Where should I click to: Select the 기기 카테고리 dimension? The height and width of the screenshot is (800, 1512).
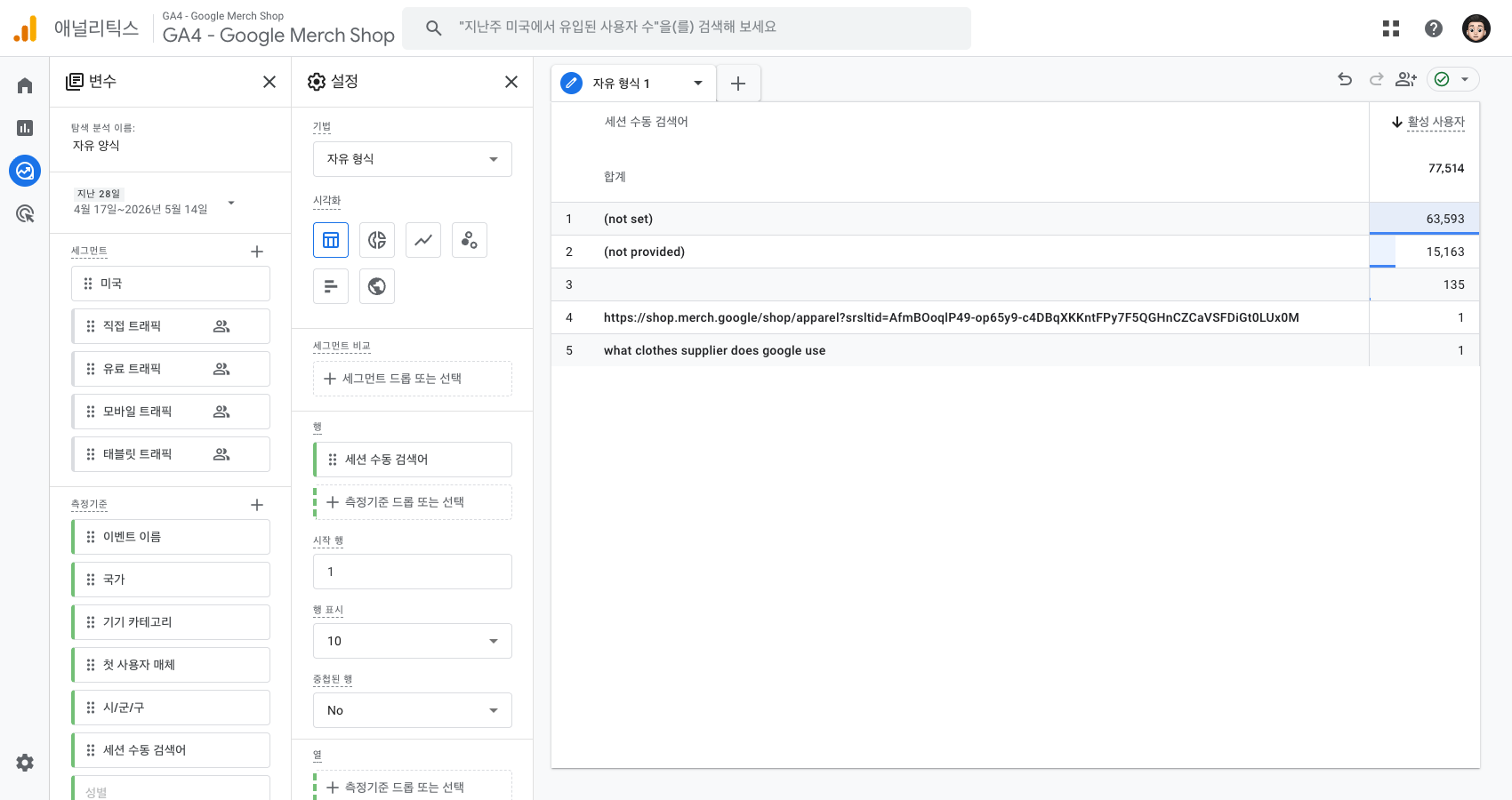(x=171, y=622)
